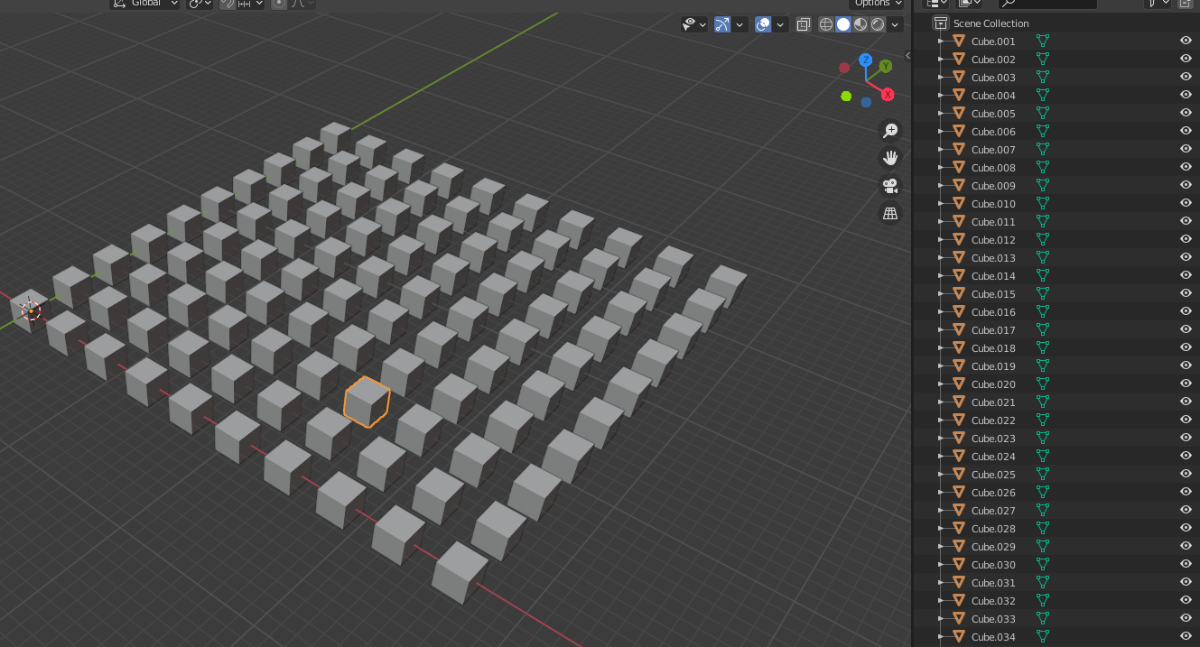Image resolution: width=1200 pixels, height=647 pixels.
Task: Expand the Cube.019 tree row
Action: [x=941, y=366]
